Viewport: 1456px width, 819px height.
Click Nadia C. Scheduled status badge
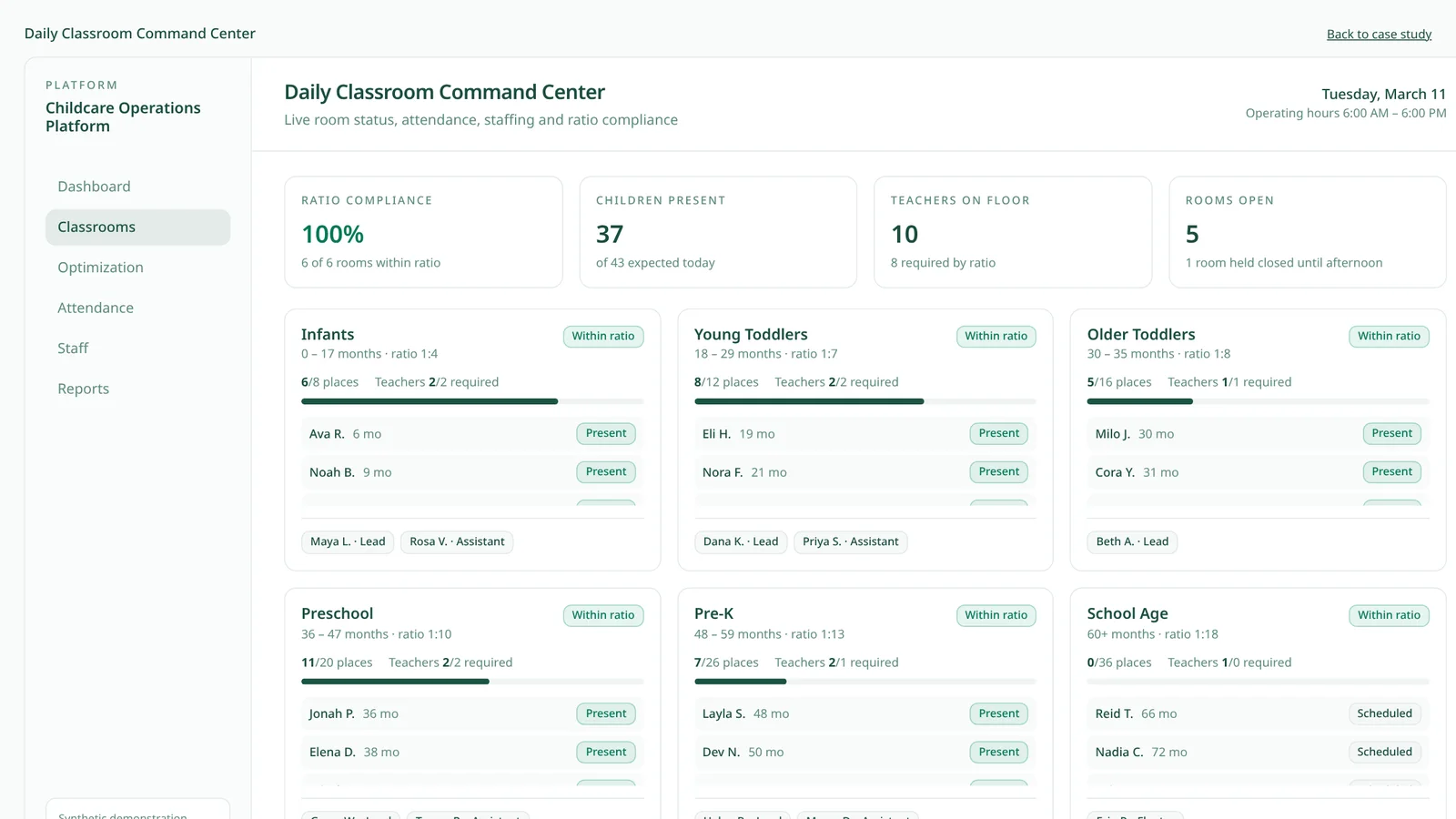[1385, 752]
